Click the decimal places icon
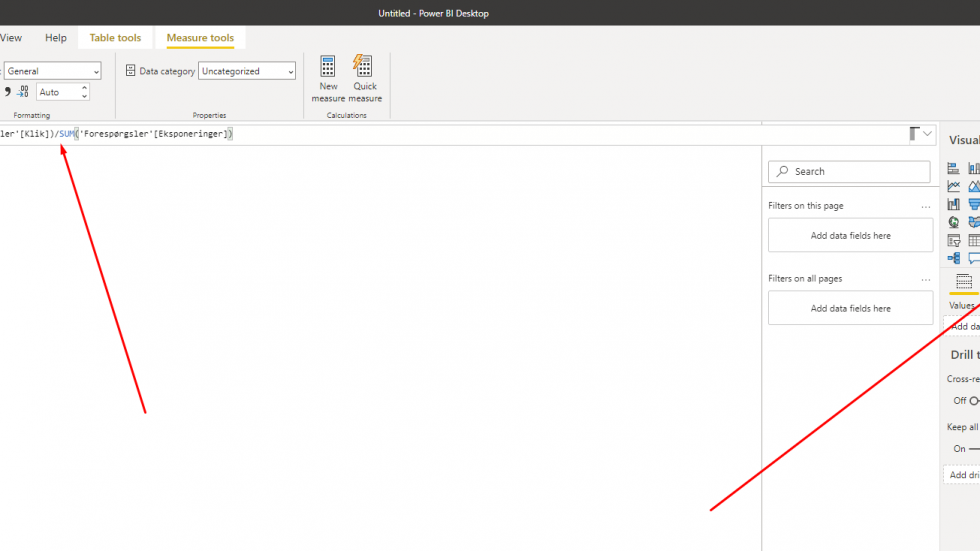The image size is (980, 551). click(23, 92)
